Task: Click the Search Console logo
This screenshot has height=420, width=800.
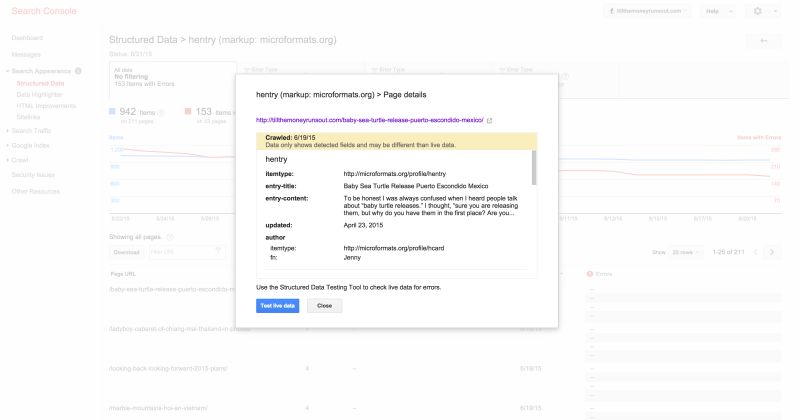Action: click(44, 11)
